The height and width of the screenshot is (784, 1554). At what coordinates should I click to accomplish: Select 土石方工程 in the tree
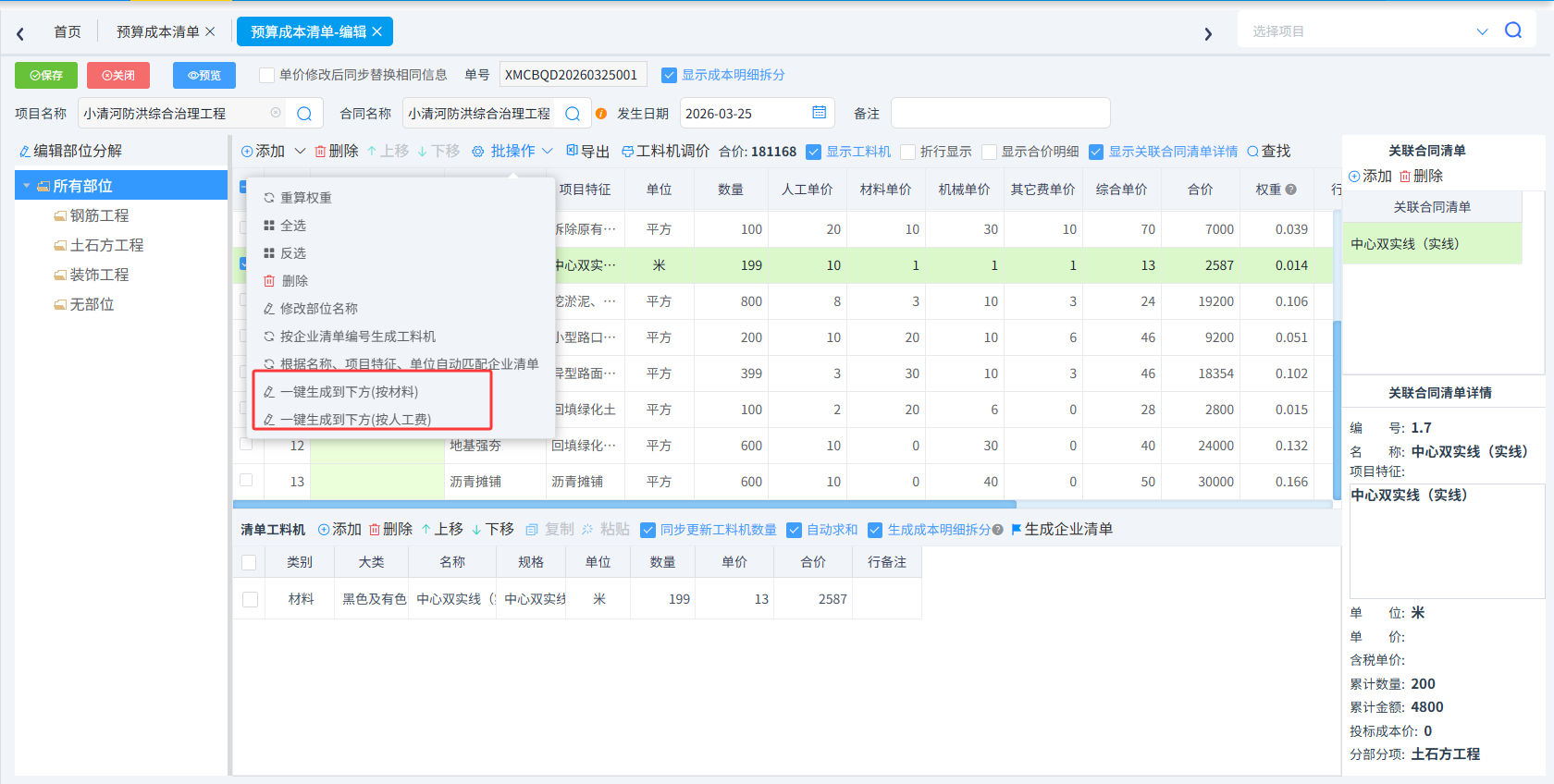106,245
